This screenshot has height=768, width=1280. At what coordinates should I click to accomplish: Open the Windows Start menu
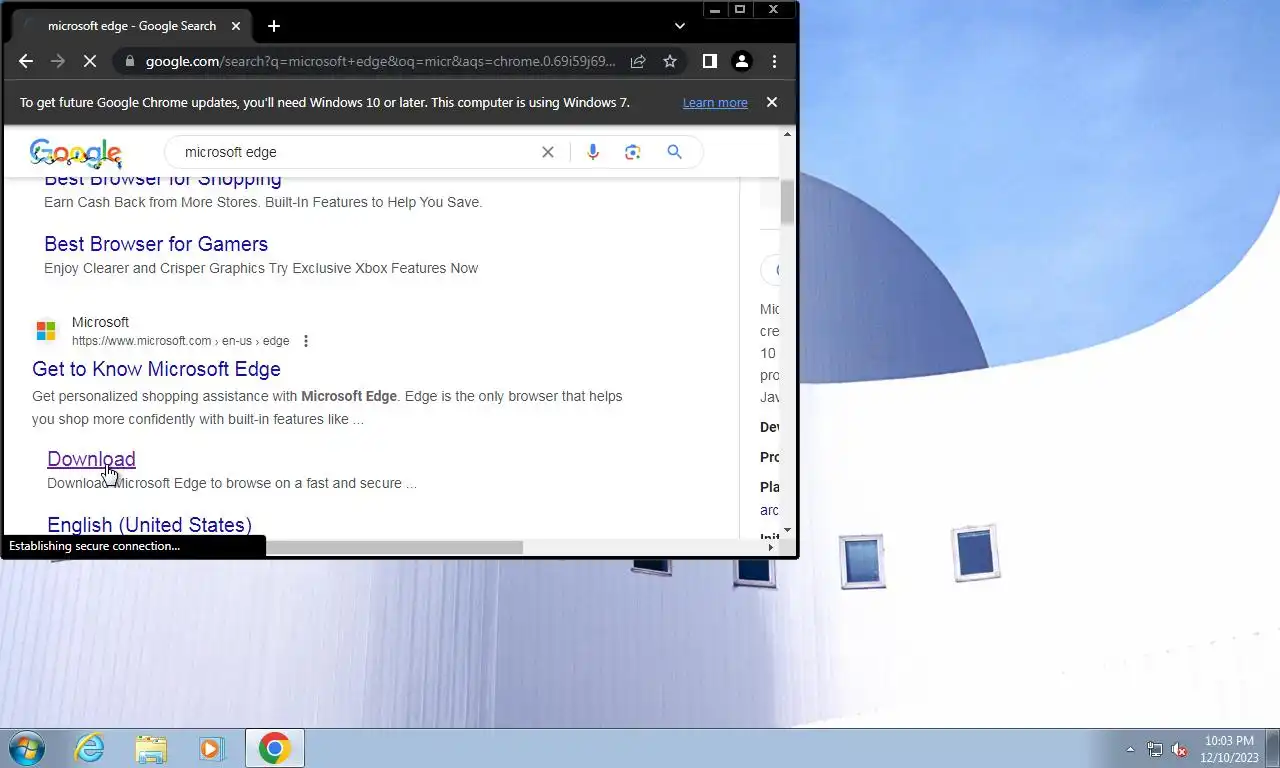25,748
